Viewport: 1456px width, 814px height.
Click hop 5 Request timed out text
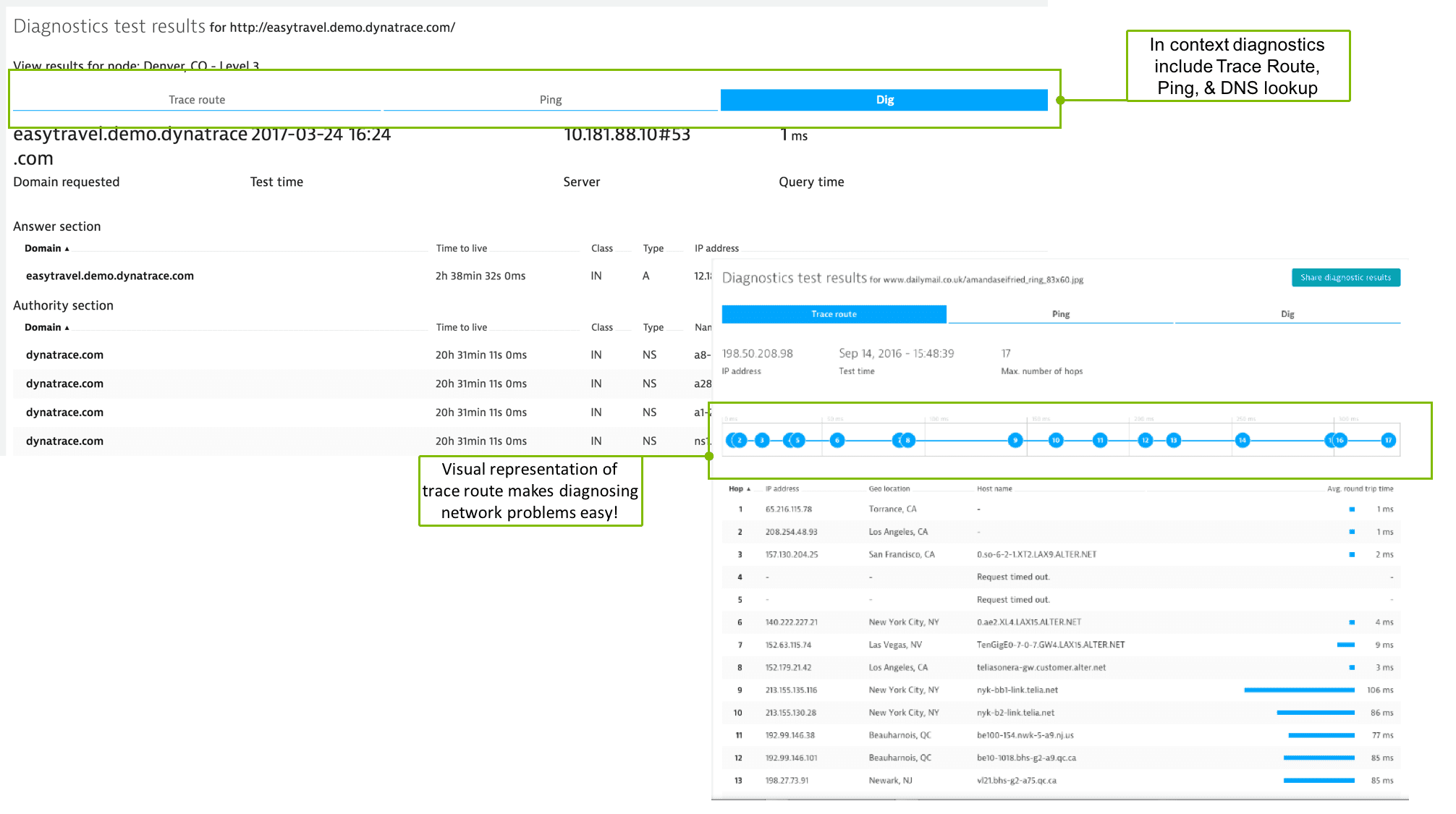point(1013,600)
